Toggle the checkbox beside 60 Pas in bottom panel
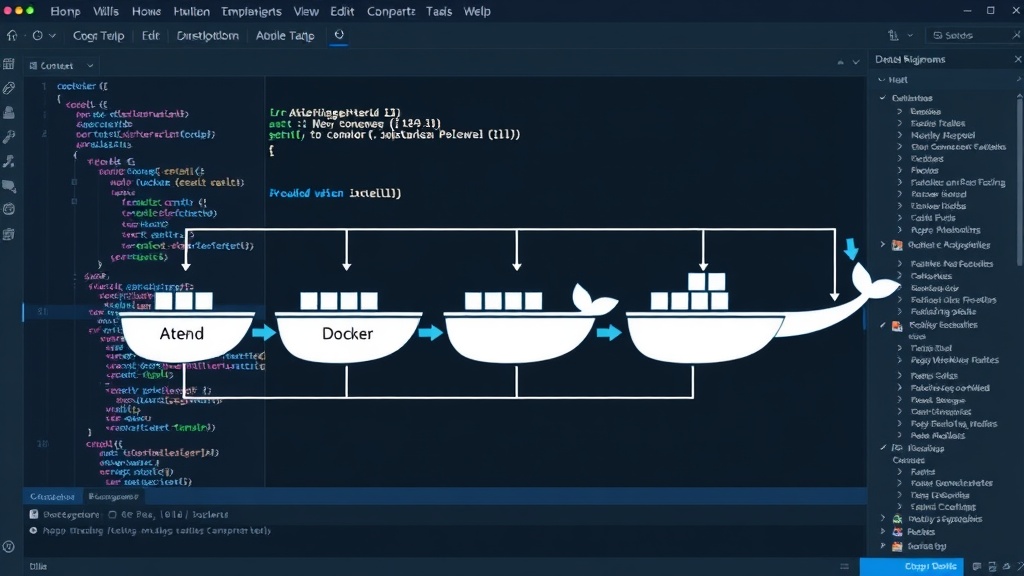Image resolution: width=1024 pixels, height=576 pixels. 112,515
